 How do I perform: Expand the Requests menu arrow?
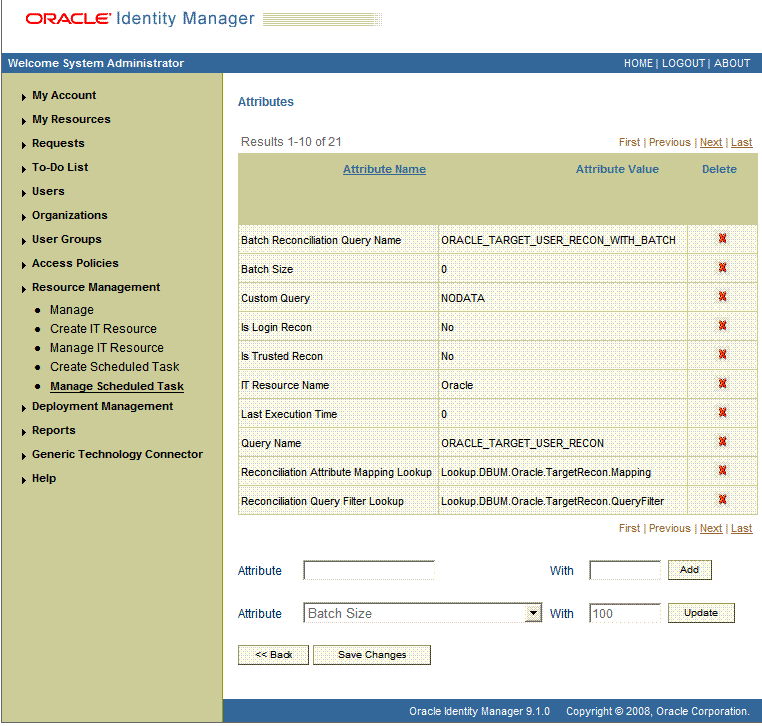(23, 145)
